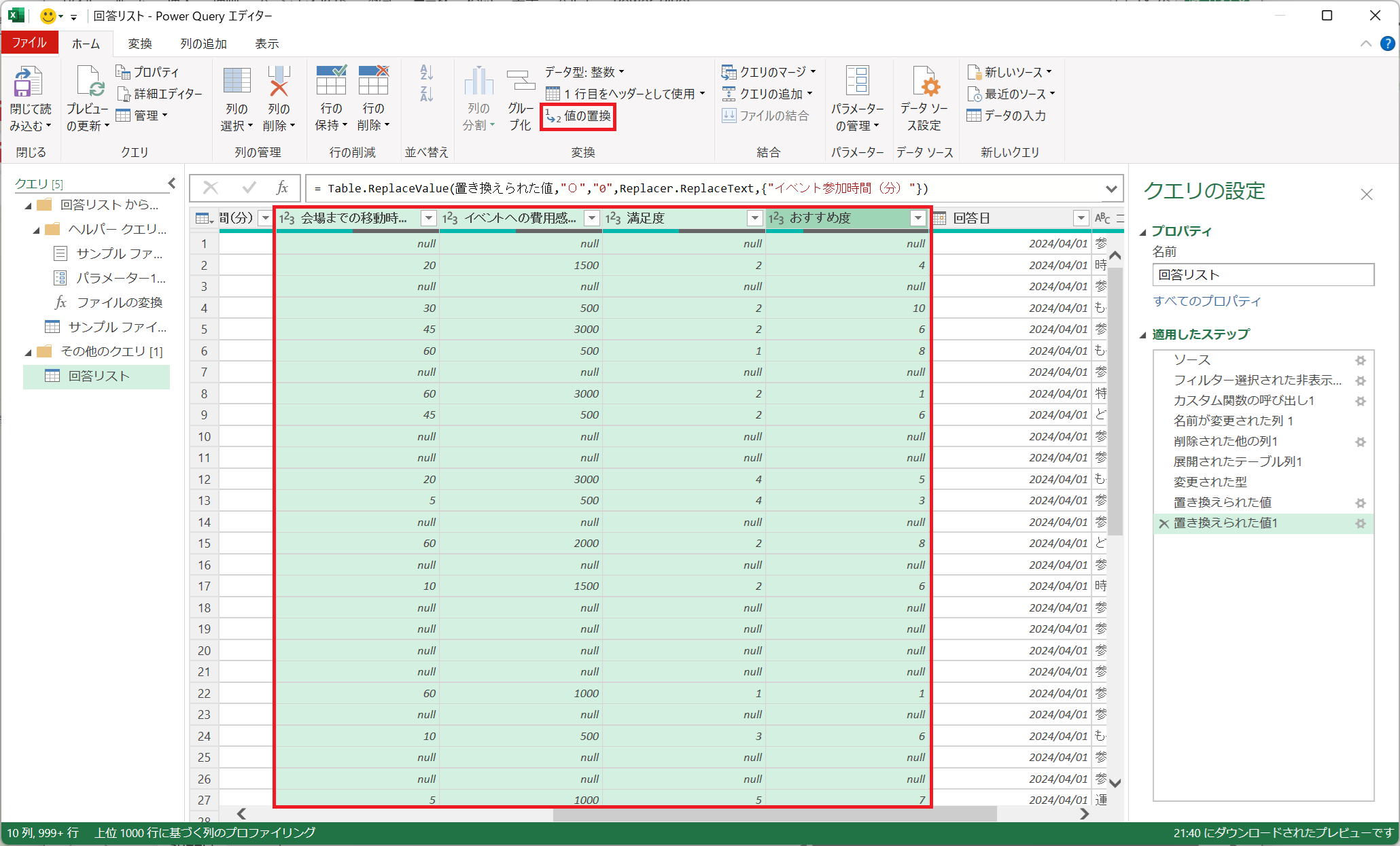Open 管理 menu in Query group
This screenshot has height=846, width=1400.
tap(142, 116)
